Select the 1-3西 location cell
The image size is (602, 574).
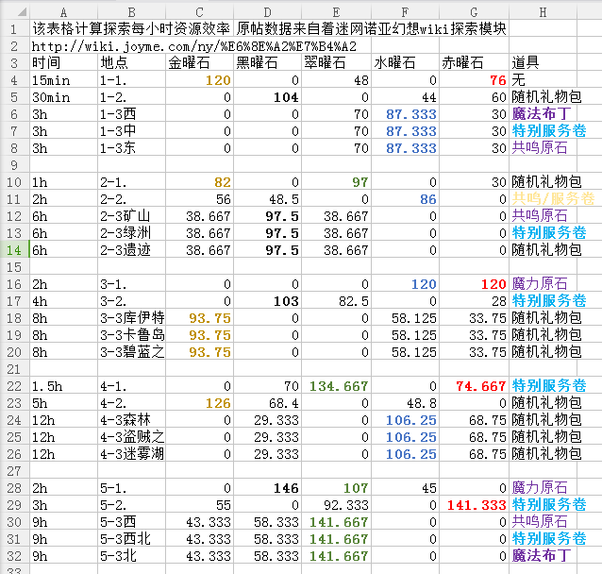pos(132,114)
